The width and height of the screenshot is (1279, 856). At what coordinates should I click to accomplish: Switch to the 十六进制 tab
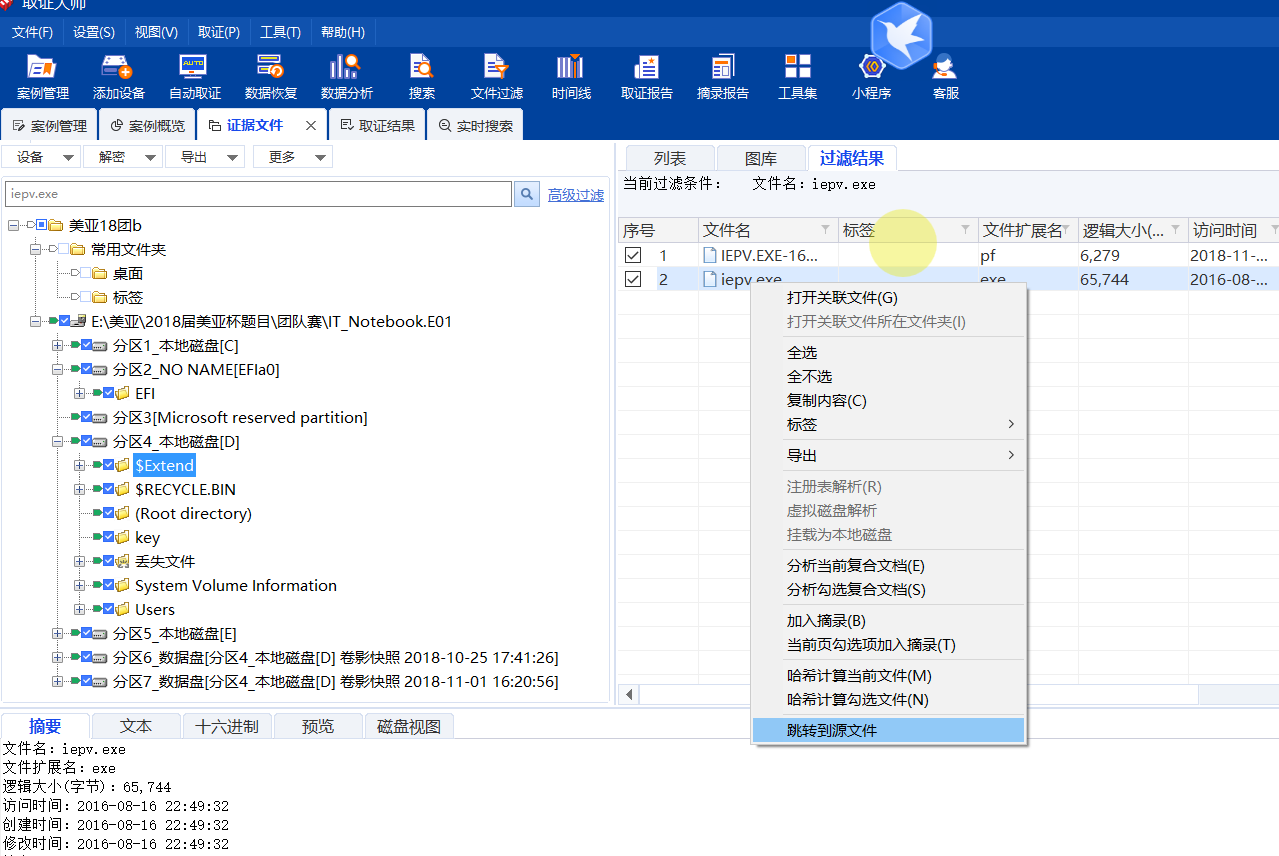click(227, 727)
